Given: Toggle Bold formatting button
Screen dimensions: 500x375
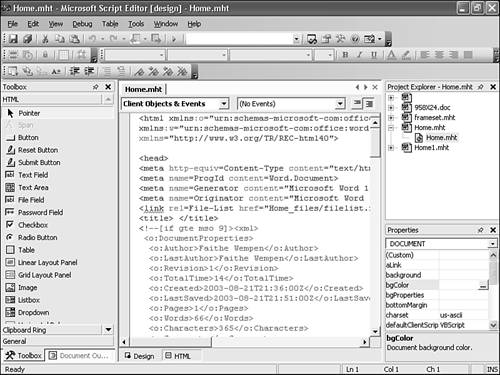Looking at the screenshot, I should coord(345,55).
